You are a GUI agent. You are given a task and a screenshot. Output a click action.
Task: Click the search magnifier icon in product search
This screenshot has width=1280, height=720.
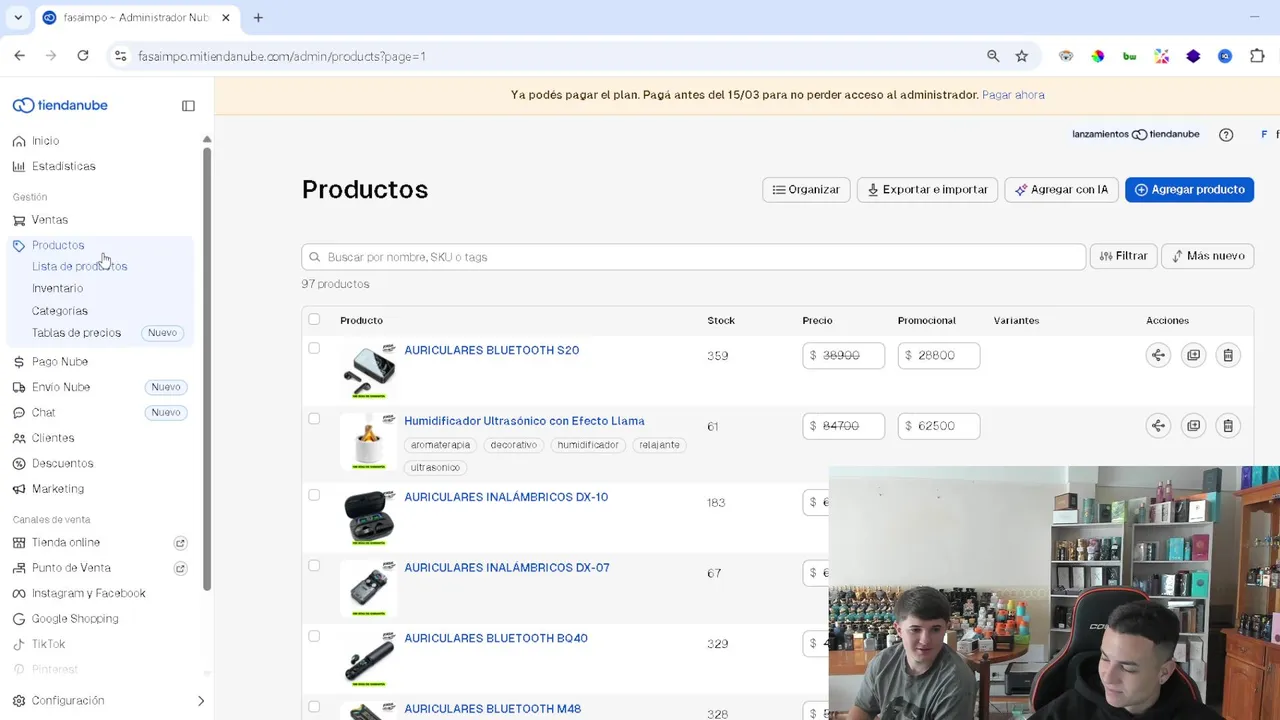(x=314, y=257)
